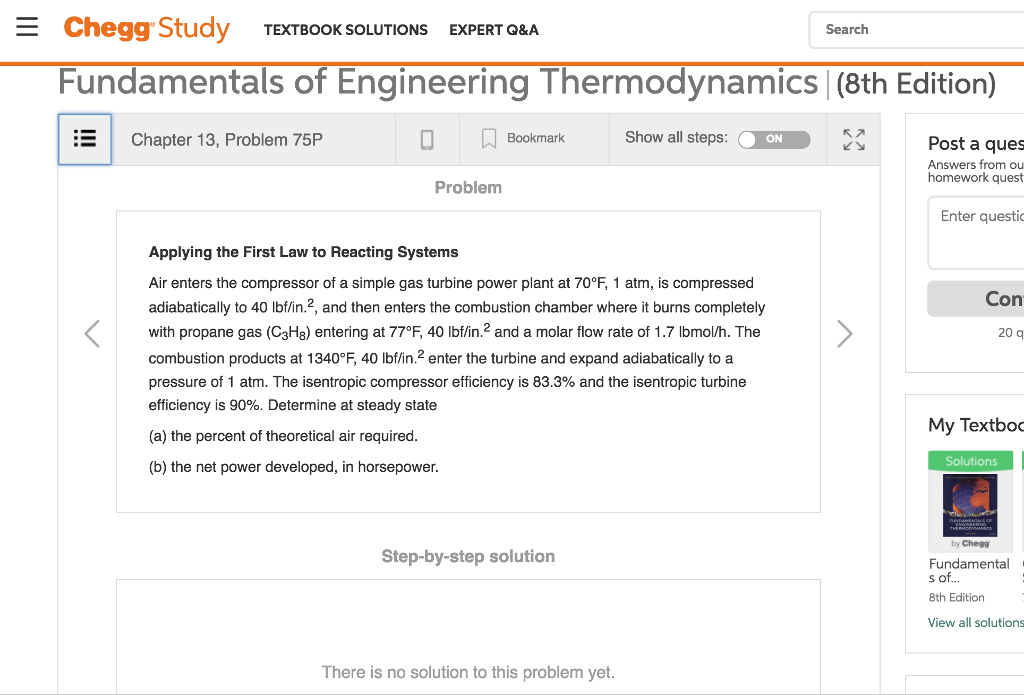Open Expert Q&A menu
Image resolution: width=1024 pixels, height=695 pixels.
(x=494, y=30)
